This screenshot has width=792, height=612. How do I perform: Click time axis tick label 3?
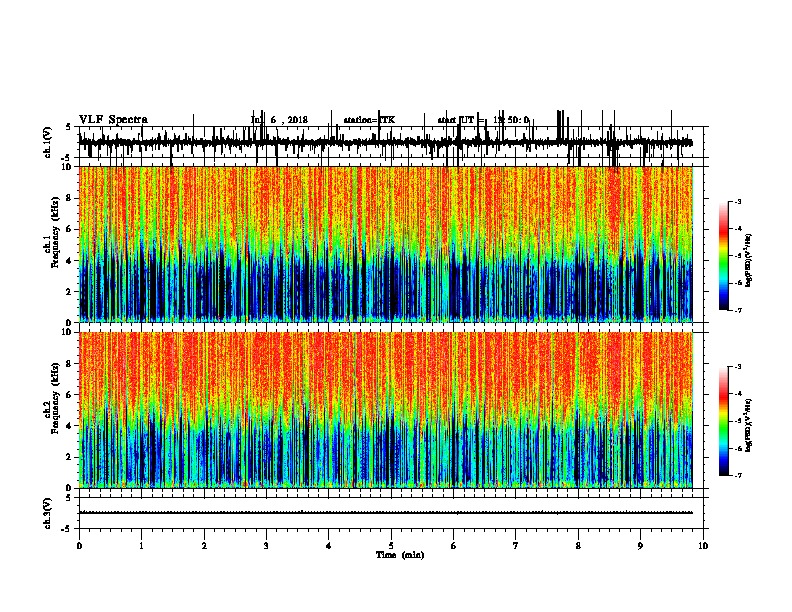266,546
